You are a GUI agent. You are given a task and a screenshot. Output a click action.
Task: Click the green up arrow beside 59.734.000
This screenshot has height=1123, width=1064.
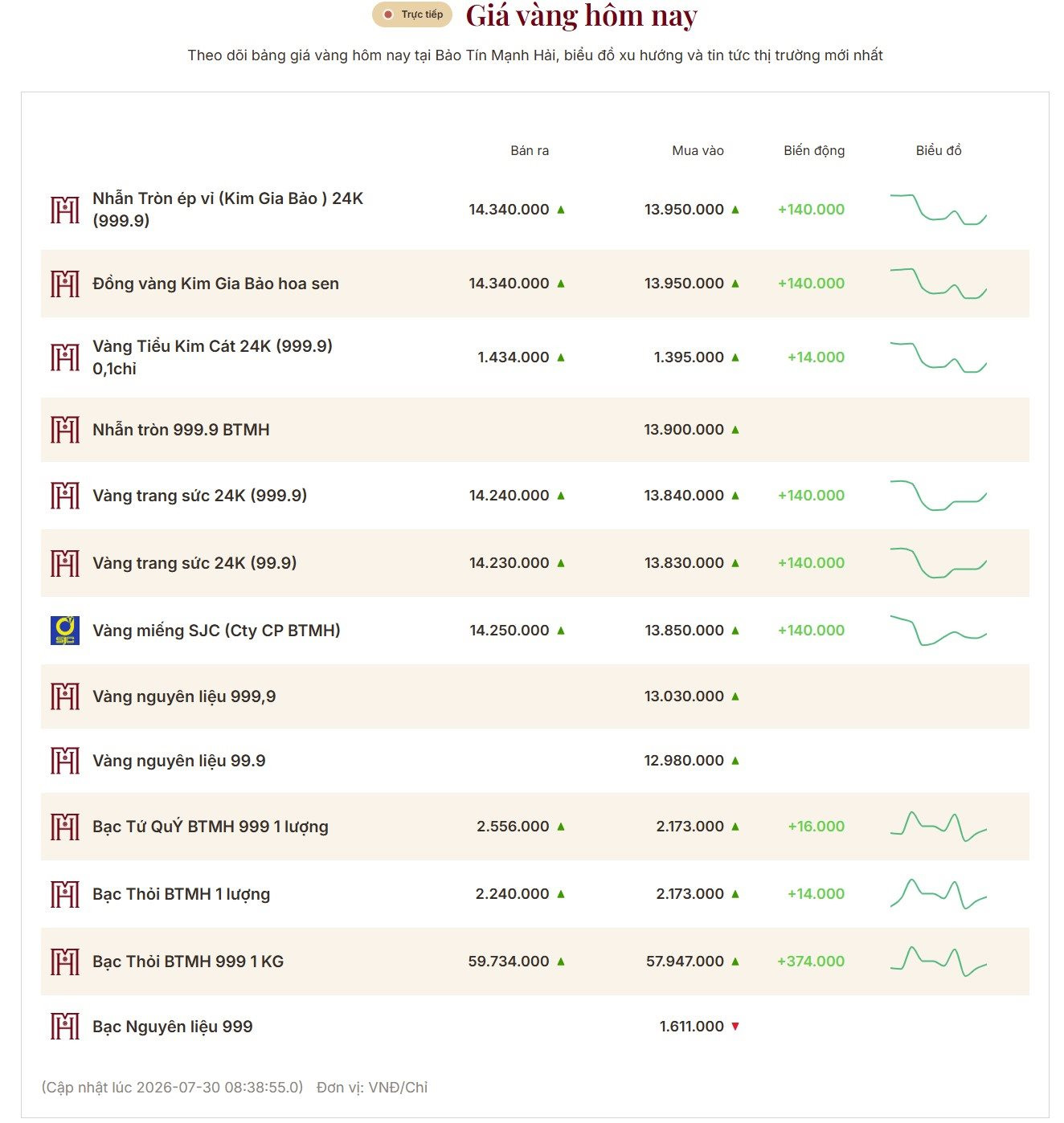pos(561,962)
